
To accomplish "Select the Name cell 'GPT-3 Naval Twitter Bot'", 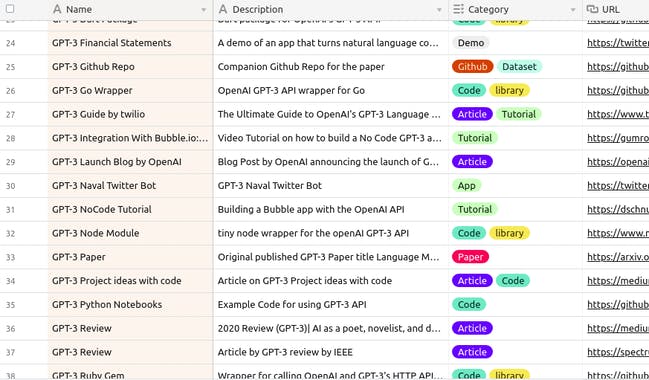I will 130,186.
